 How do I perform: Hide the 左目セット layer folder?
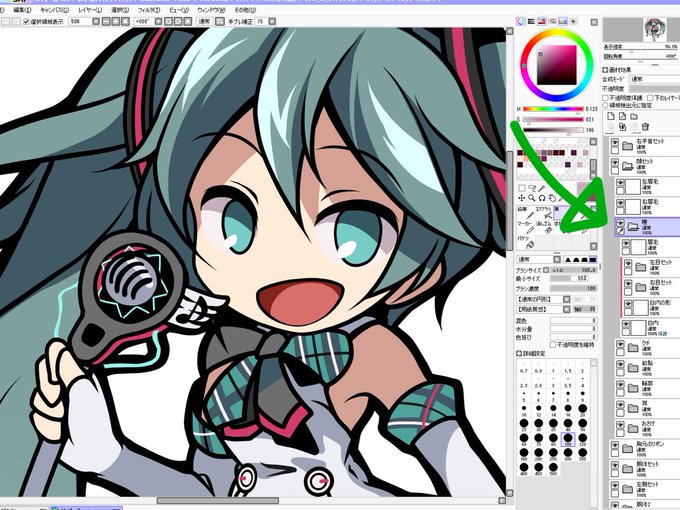[x=628, y=264]
